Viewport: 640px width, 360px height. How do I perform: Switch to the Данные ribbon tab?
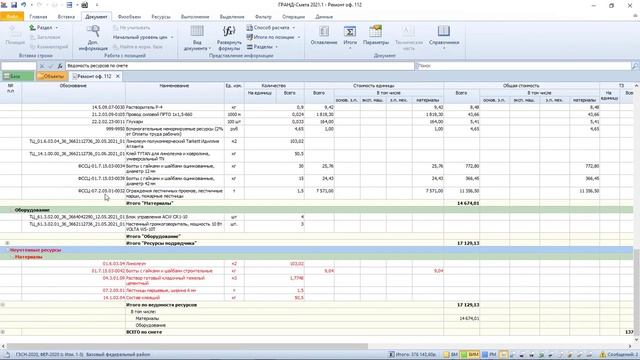[324, 17]
